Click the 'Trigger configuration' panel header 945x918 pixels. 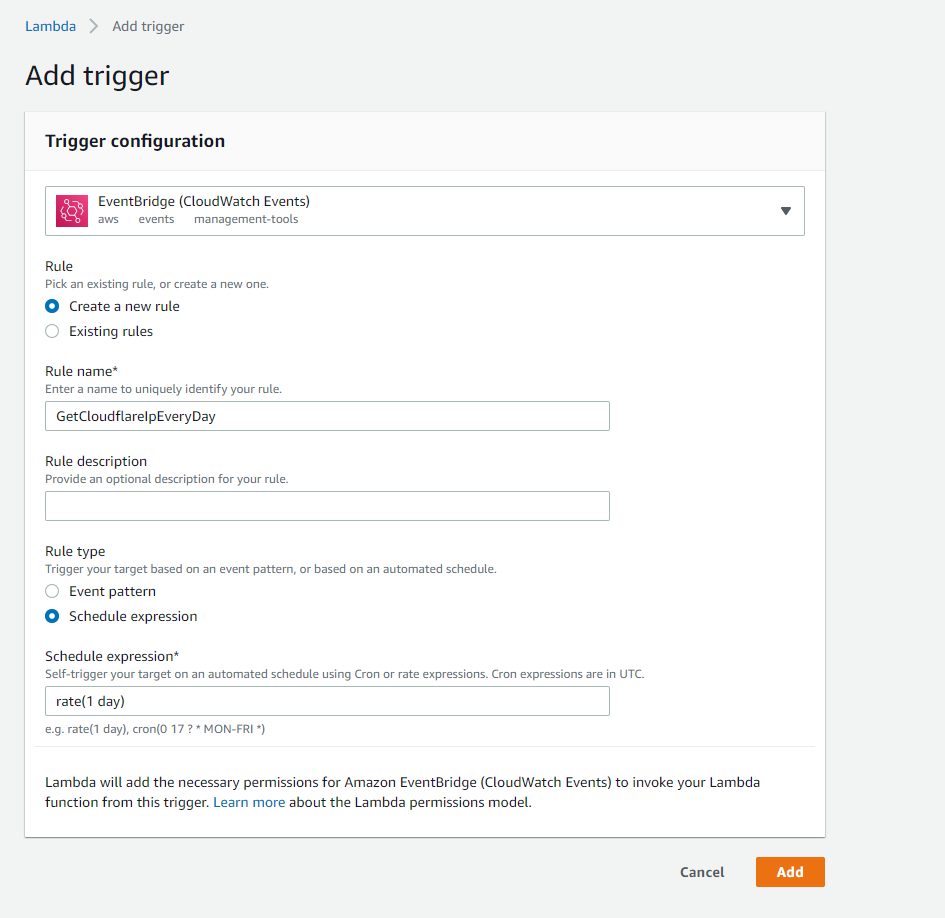coord(135,141)
